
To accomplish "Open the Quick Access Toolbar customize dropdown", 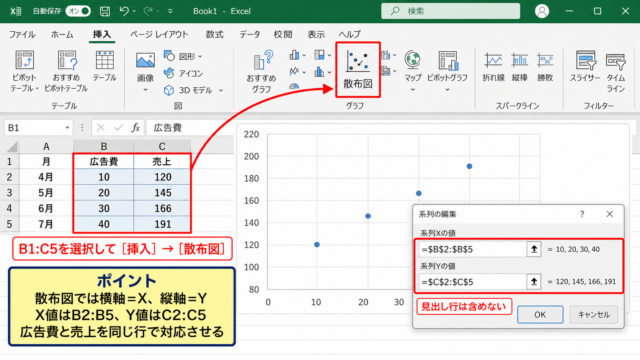I will click(170, 11).
